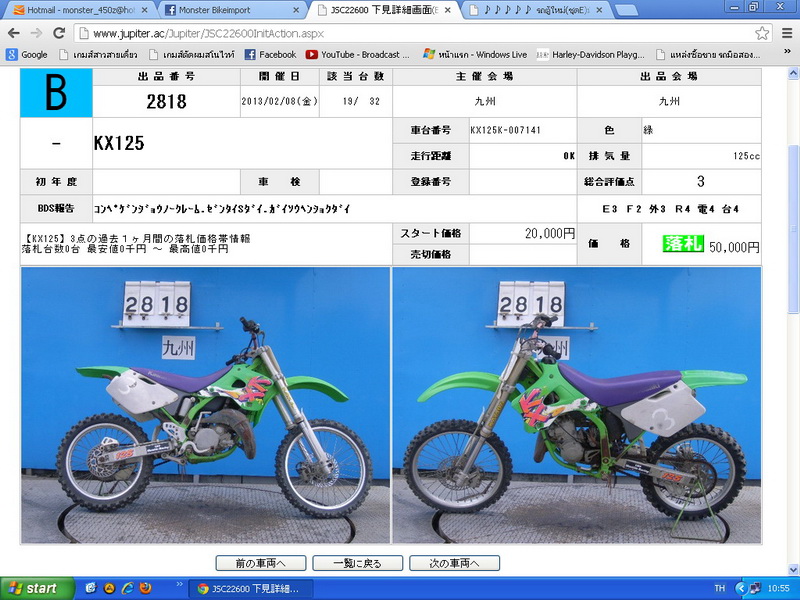
Task: Open the second Thai games bookmark
Action: (x=191, y=55)
